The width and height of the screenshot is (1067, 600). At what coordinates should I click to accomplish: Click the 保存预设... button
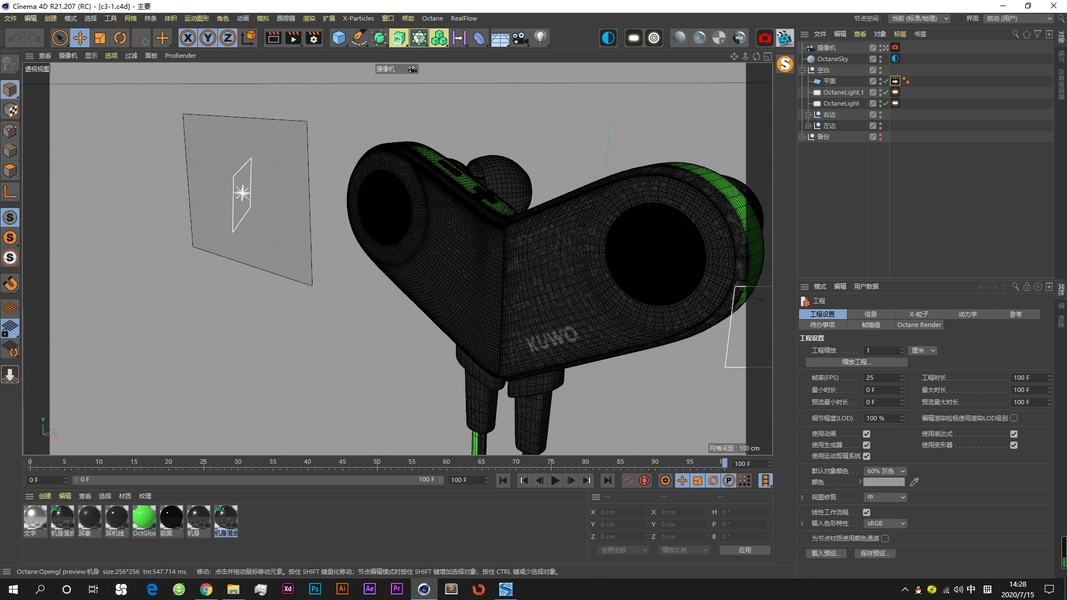874,553
